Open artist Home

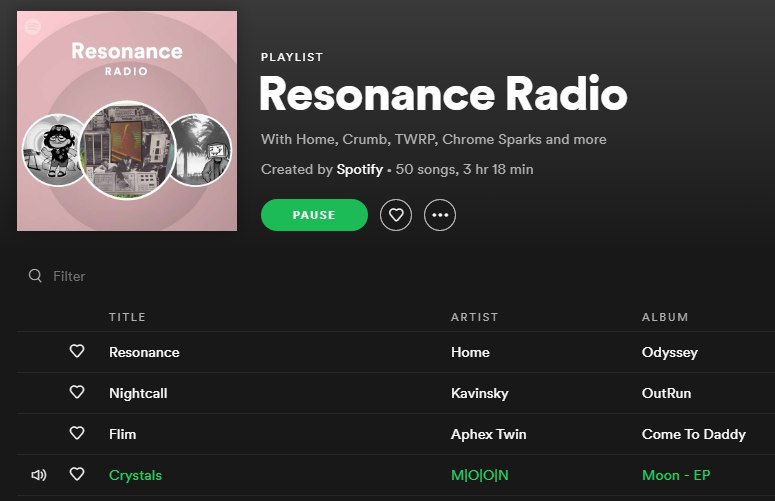click(470, 352)
